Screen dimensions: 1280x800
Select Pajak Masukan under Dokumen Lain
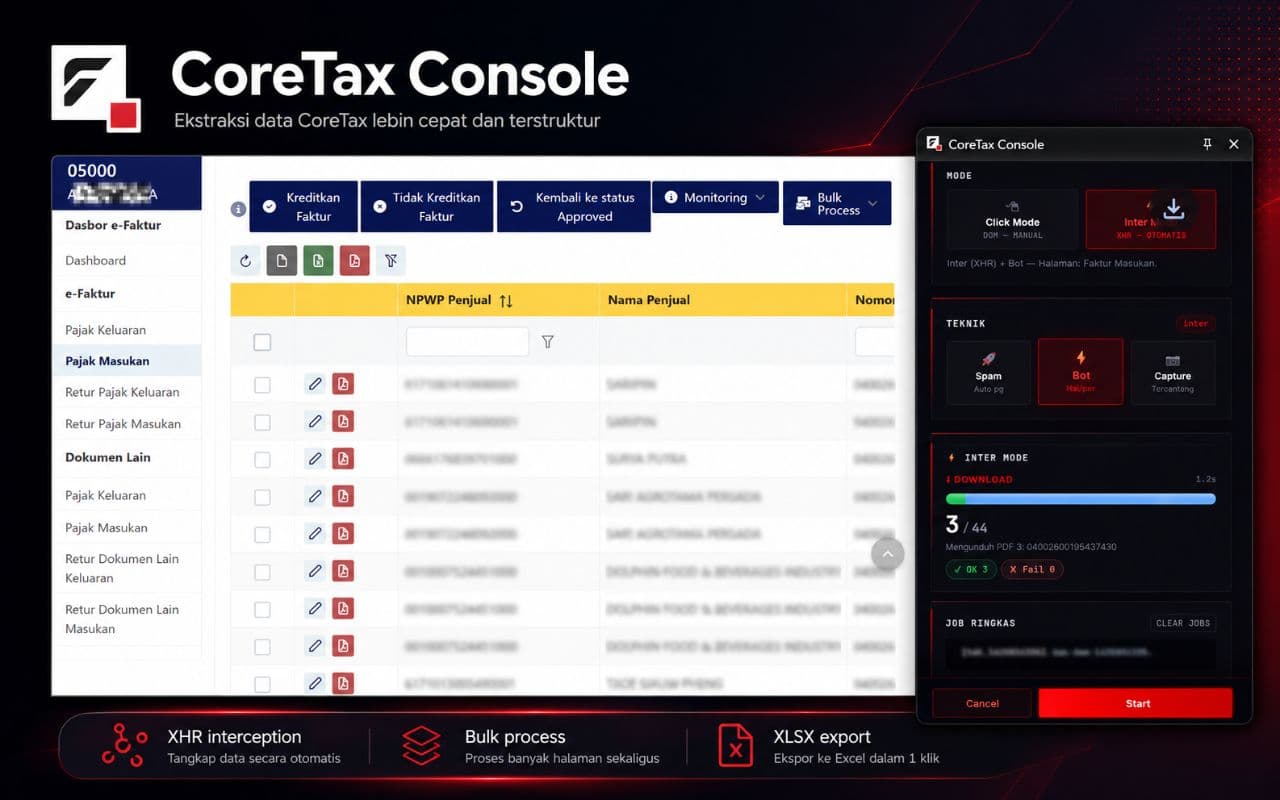point(106,527)
